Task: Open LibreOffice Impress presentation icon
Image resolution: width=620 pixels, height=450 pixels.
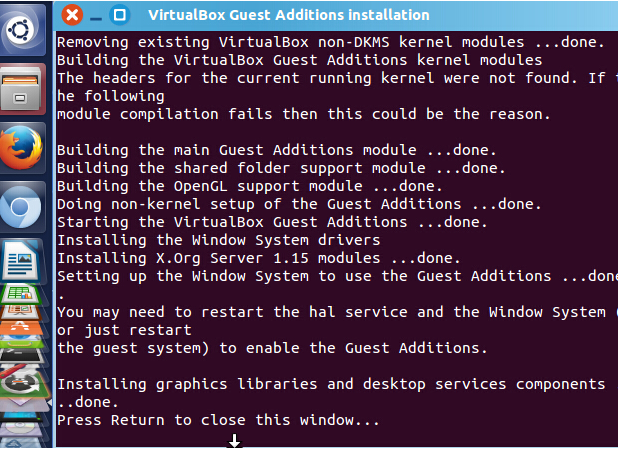Action: tap(21, 312)
